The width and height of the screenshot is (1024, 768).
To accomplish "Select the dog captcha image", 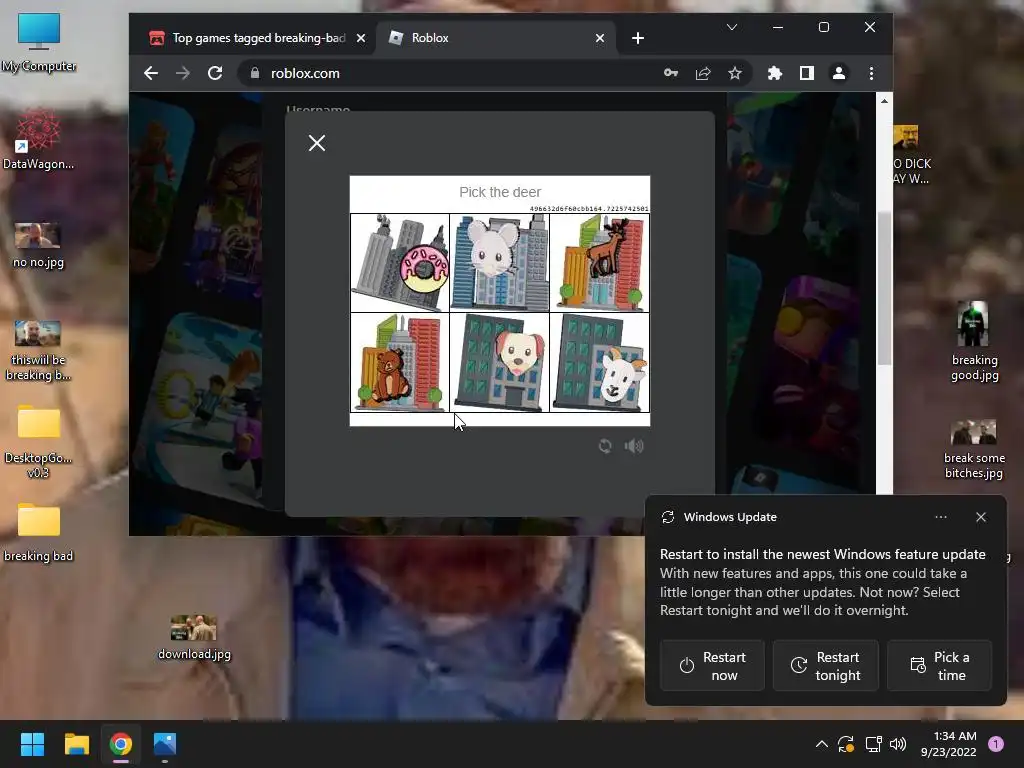I will pos(500,362).
